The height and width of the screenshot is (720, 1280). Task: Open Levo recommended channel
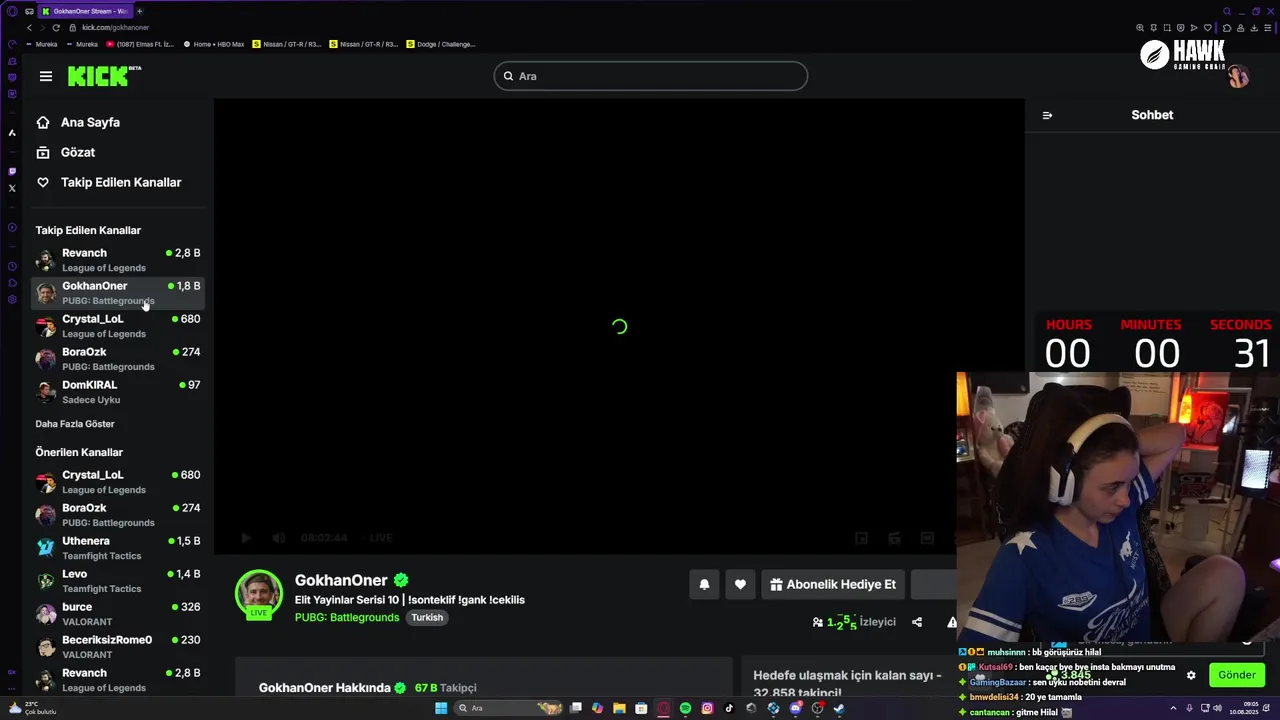(118, 581)
